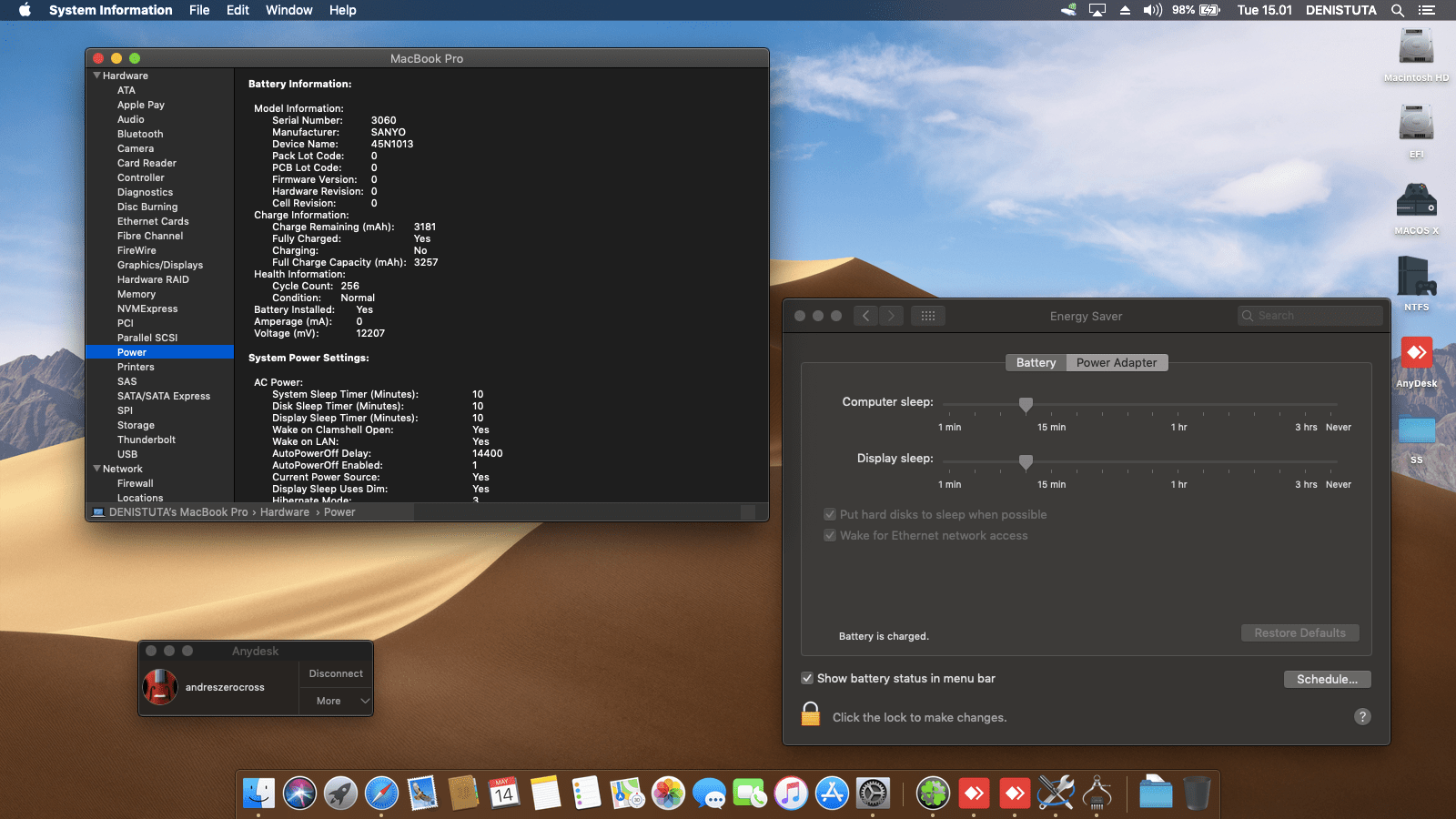Image resolution: width=1456 pixels, height=819 pixels.
Task: Open iTunes from the Dock
Action: (791, 794)
